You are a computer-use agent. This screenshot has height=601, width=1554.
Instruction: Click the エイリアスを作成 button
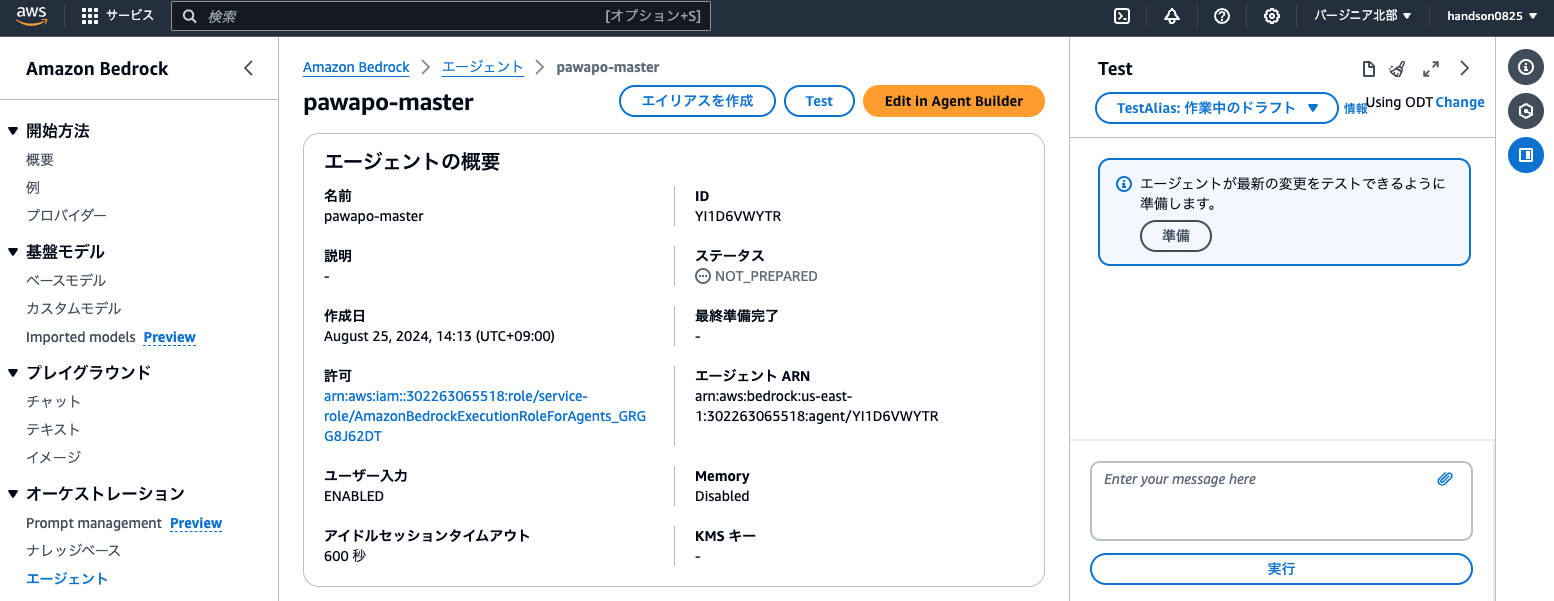(696, 101)
